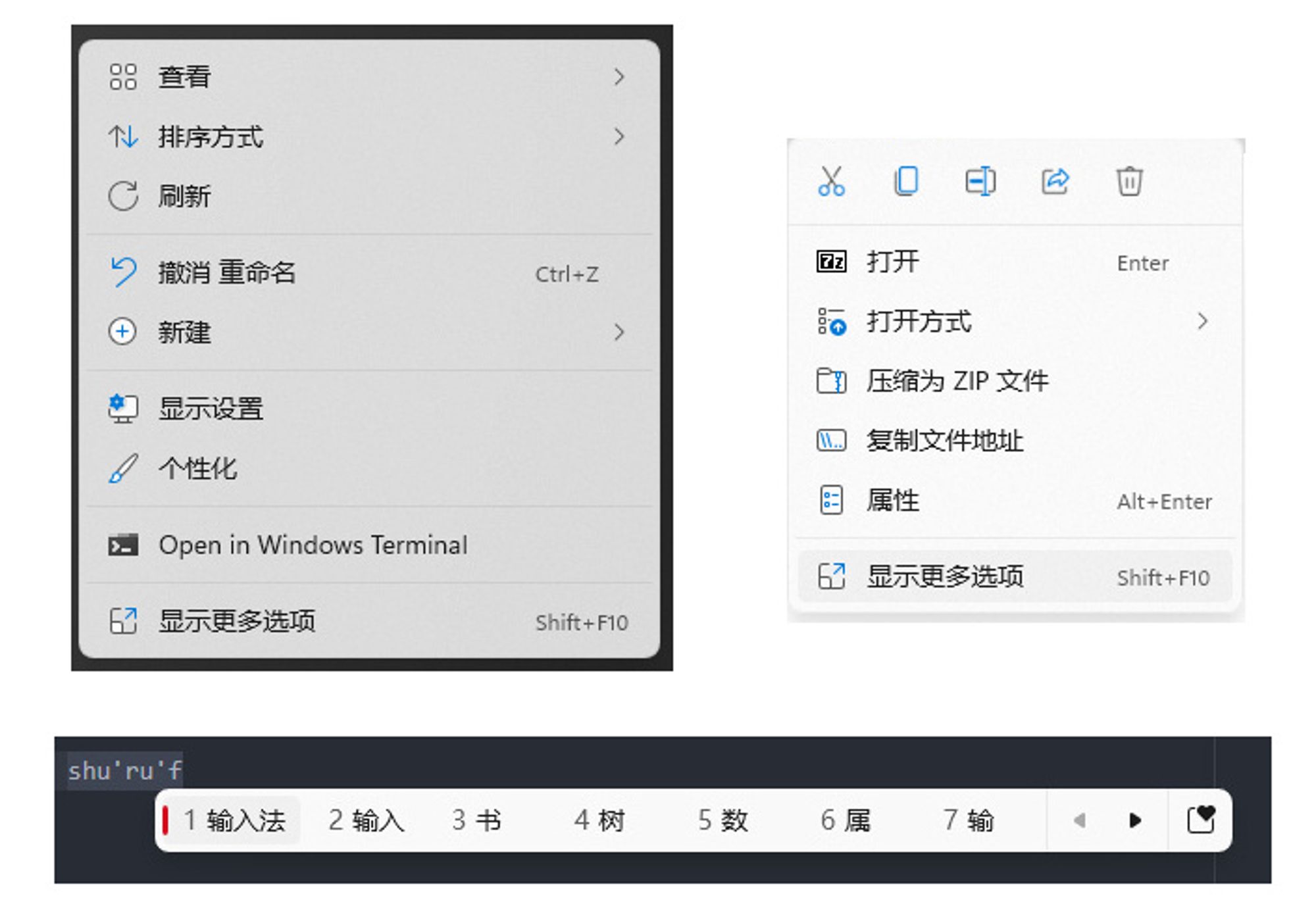Viewport: 1316px width, 898px height.
Task: Select 压缩为 ZIP 文件 option
Action: [x=956, y=381]
